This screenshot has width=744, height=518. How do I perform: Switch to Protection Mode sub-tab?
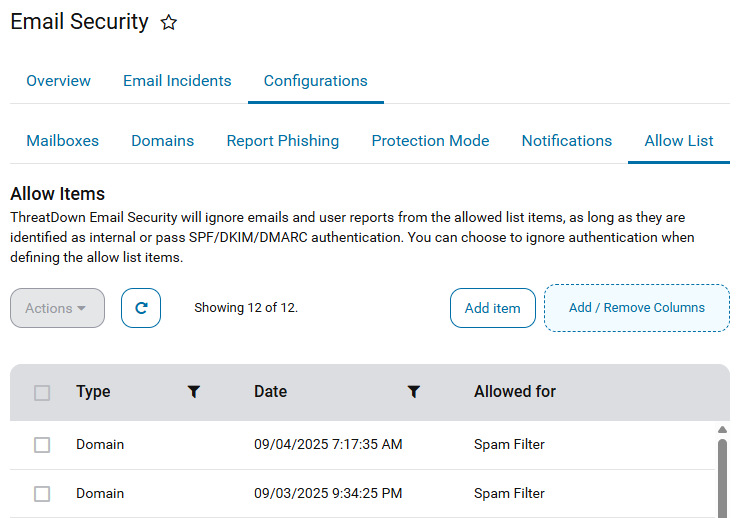click(430, 140)
